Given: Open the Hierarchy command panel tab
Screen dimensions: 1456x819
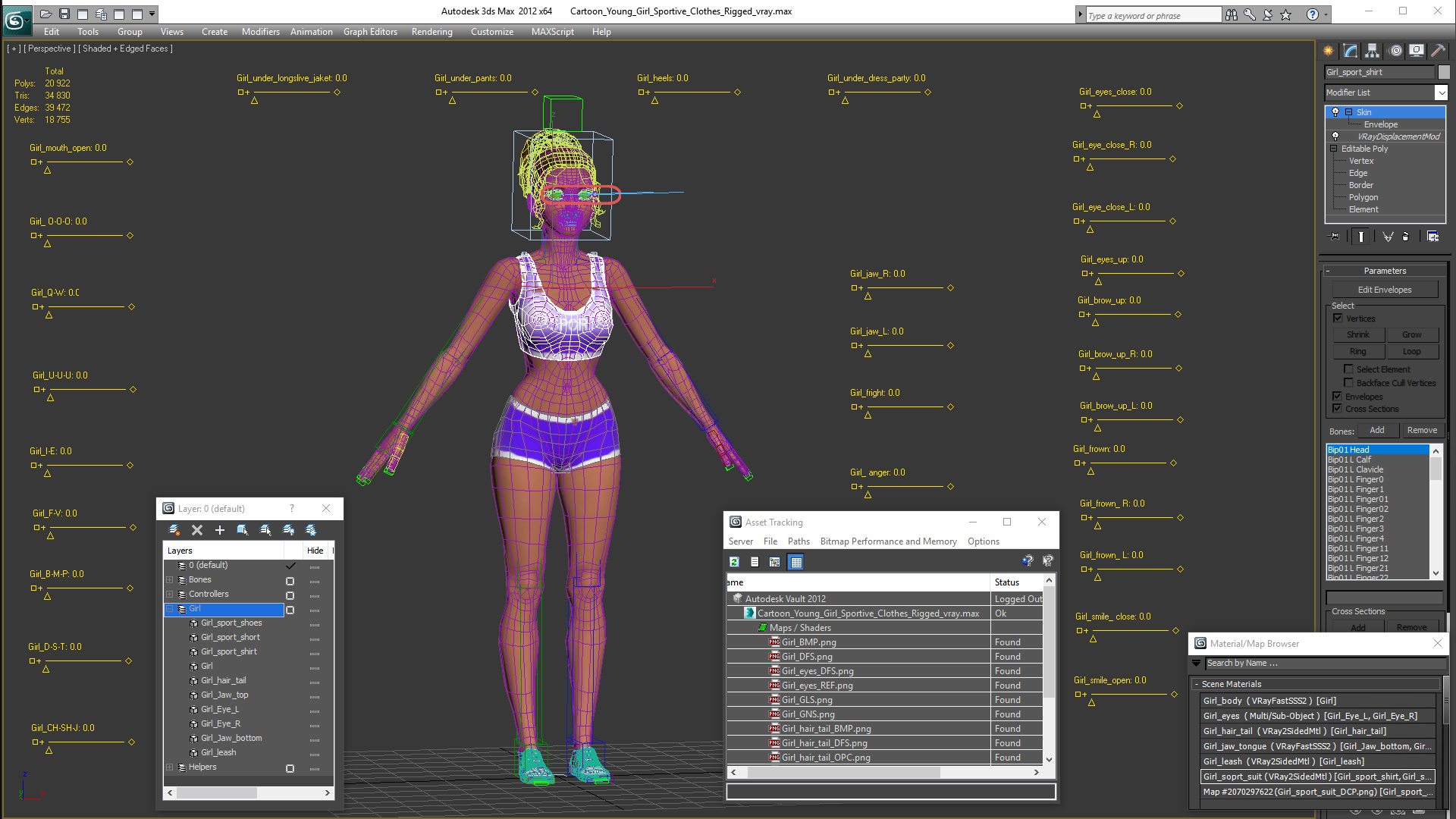Looking at the screenshot, I should click(1373, 51).
